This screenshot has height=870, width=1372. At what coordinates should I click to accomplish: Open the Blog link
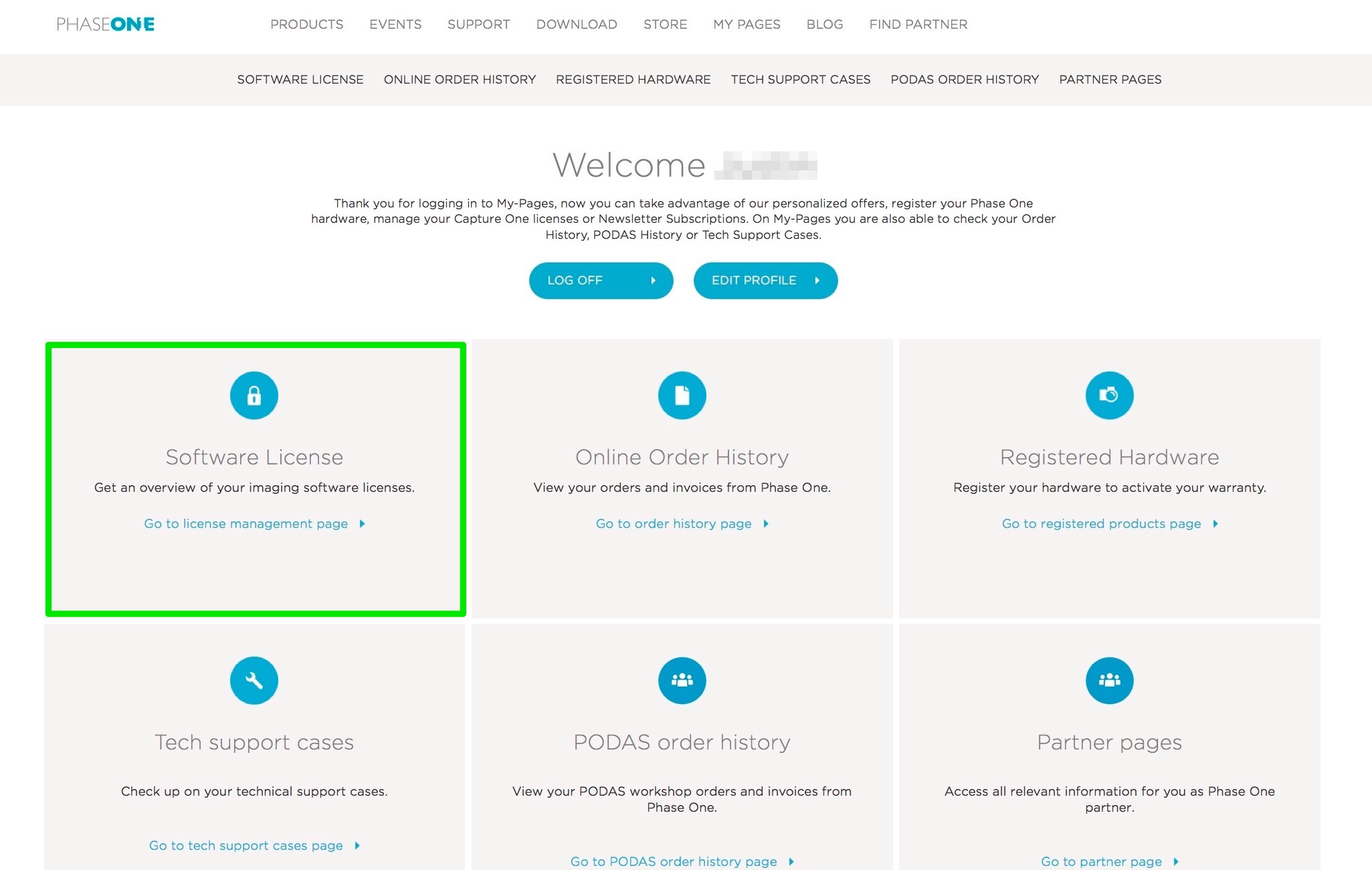coord(825,25)
